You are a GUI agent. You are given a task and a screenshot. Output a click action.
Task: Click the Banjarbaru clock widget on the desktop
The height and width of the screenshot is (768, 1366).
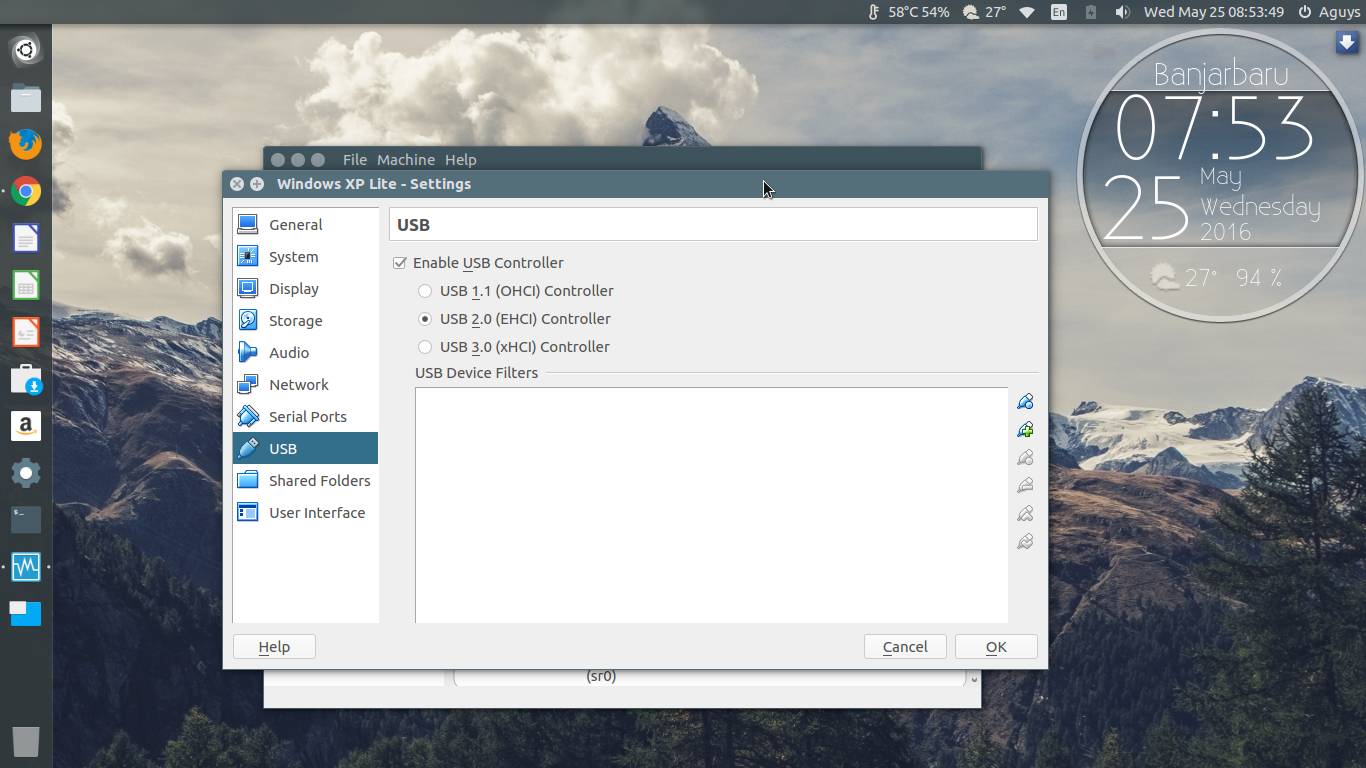(x=1220, y=175)
